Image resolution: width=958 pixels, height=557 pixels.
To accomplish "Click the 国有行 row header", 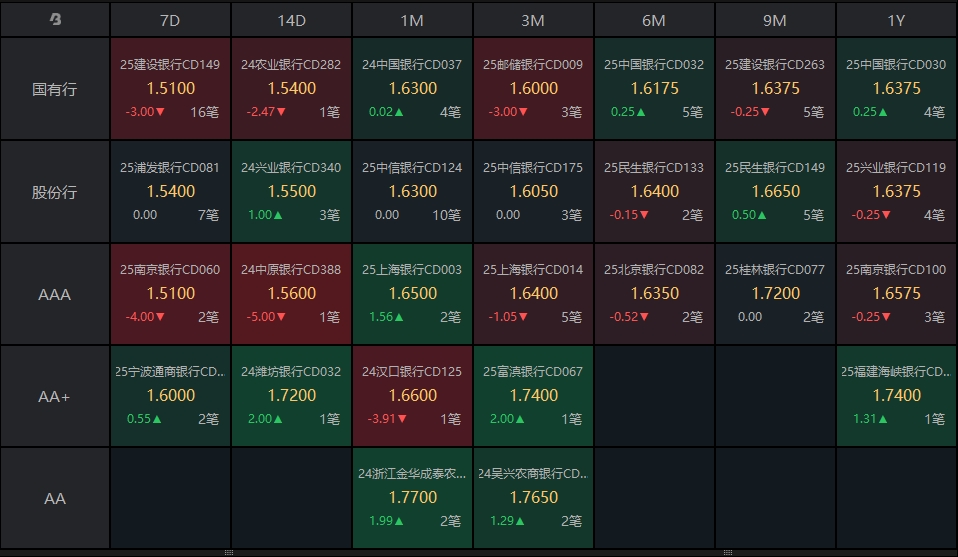I will pyautogui.click(x=55, y=89).
